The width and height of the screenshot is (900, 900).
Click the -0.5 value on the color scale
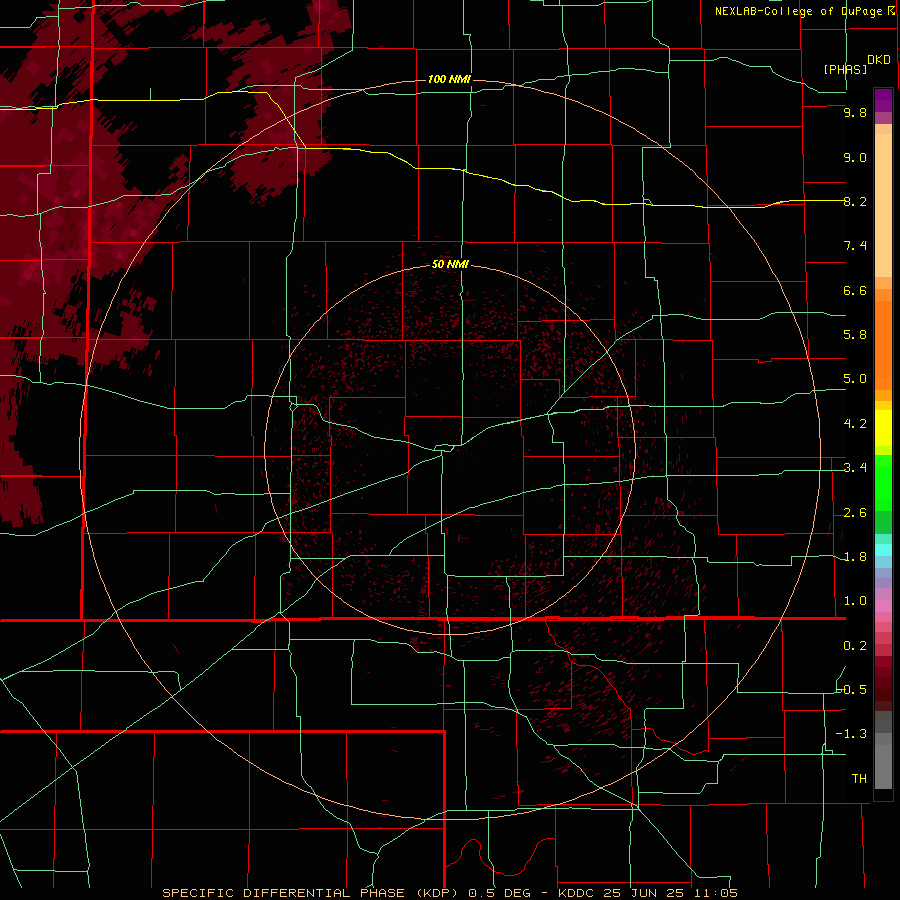point(852,690)
